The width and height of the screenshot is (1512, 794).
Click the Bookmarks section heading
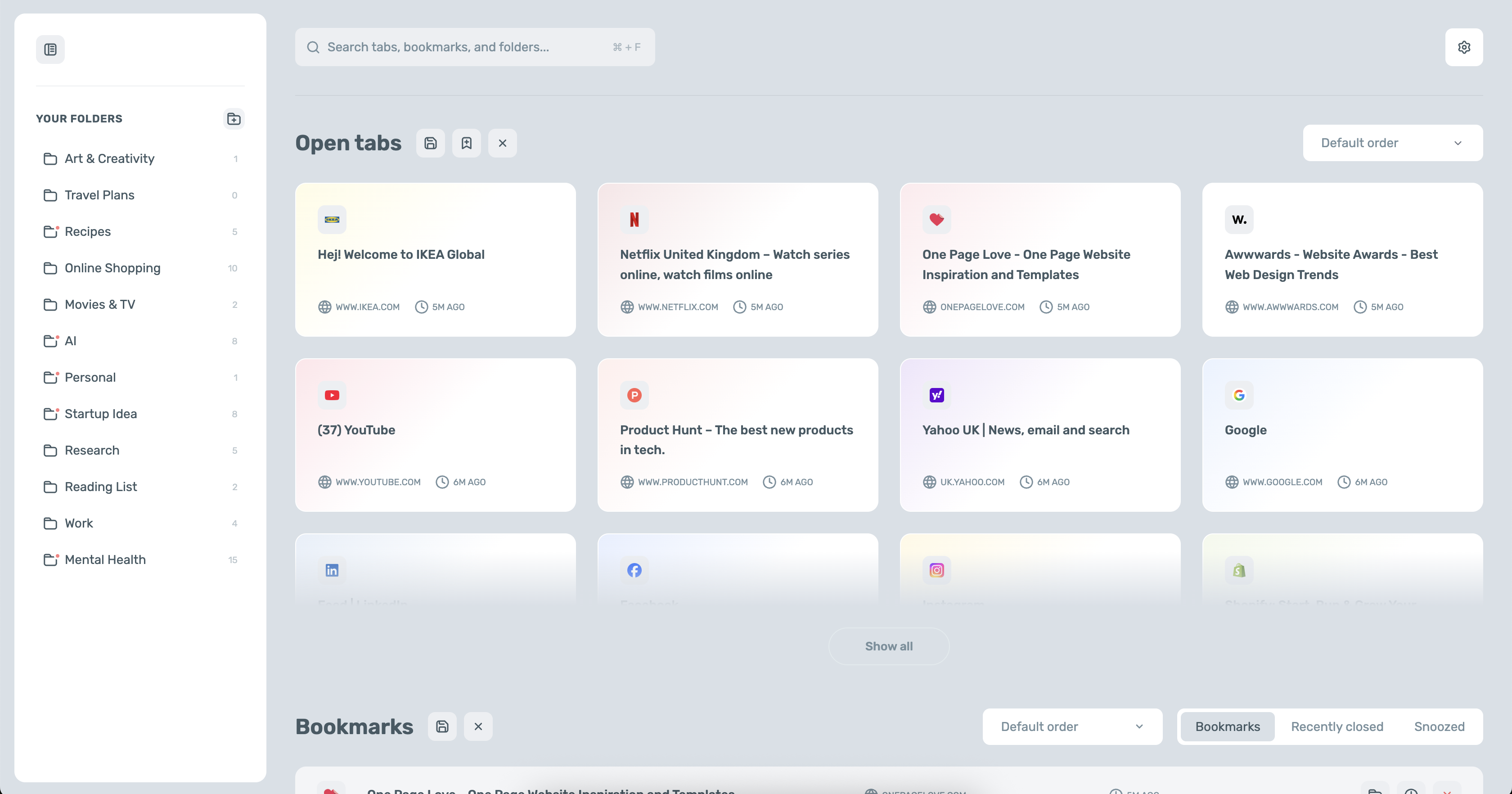[x=355, y=726]
